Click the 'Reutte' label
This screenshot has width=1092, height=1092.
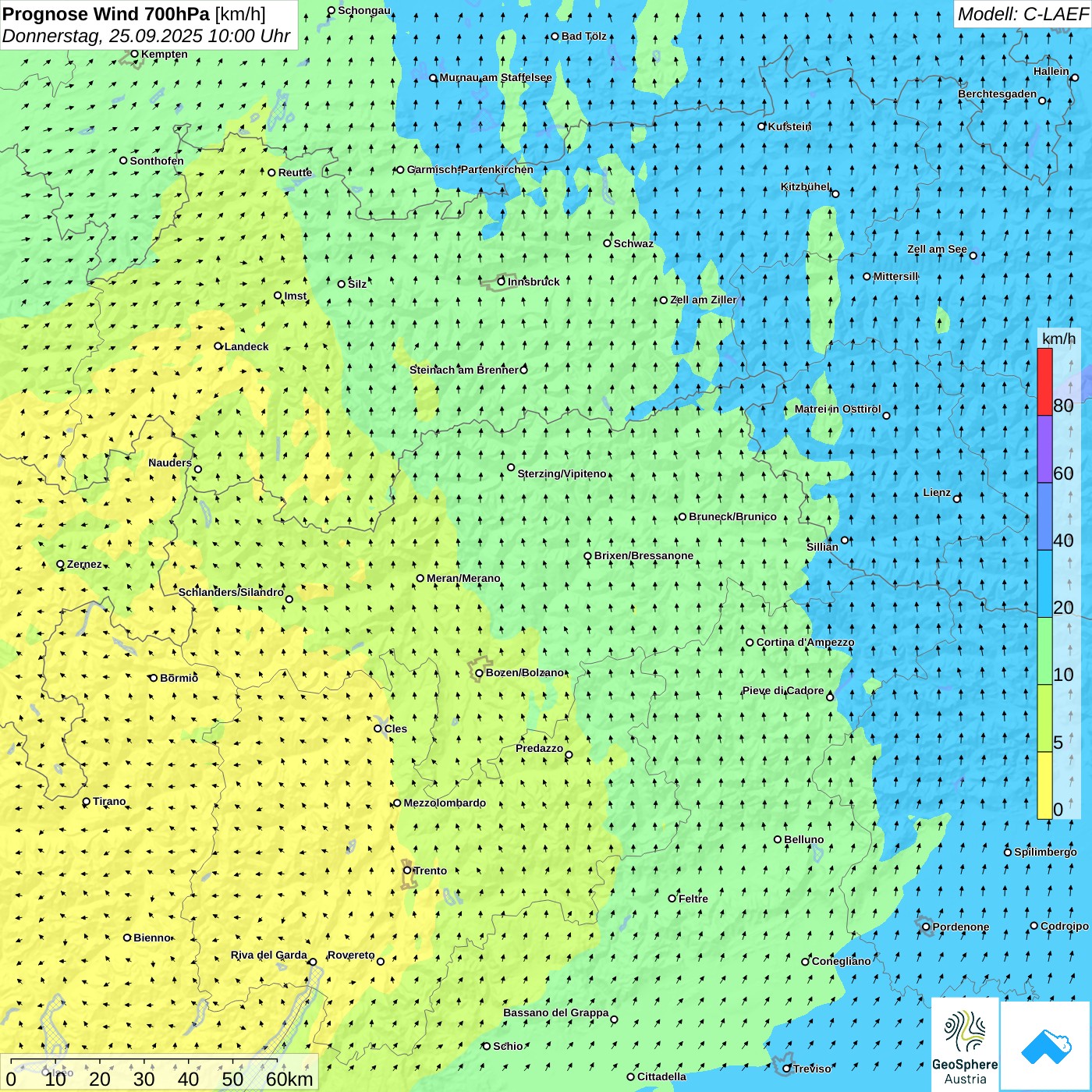pos(295,172)
